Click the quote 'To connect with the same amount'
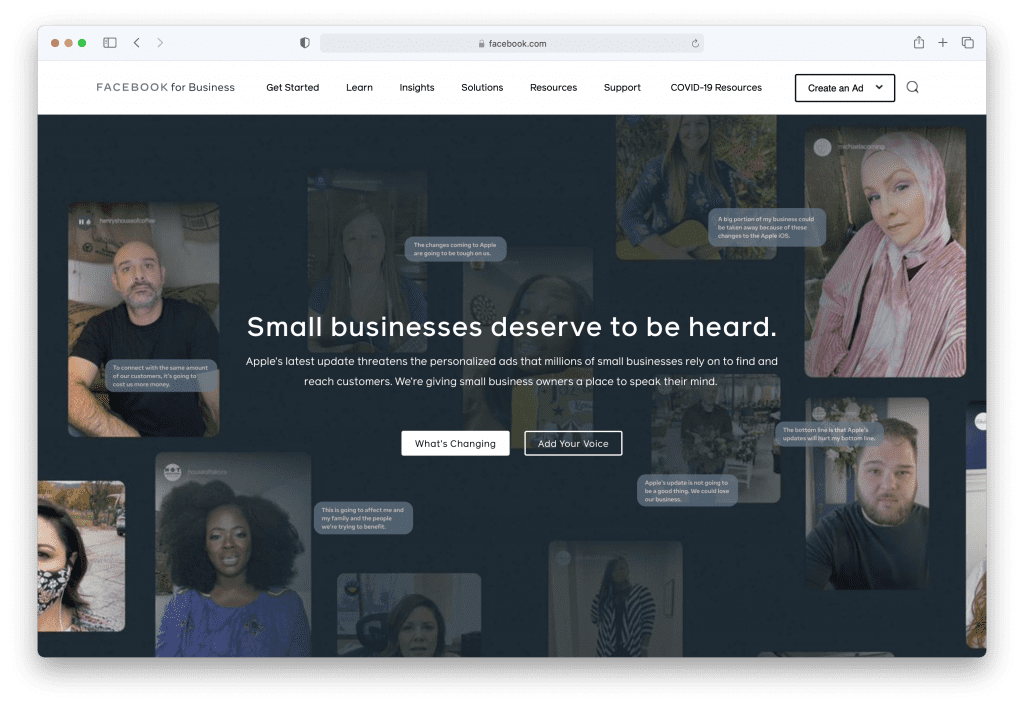The image size is (1024, 707). pos(161,376)
